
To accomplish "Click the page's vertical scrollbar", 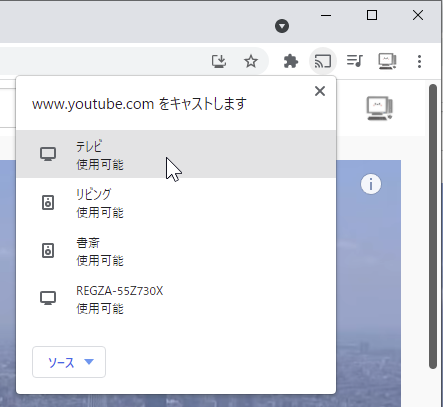I will [433, 227].
